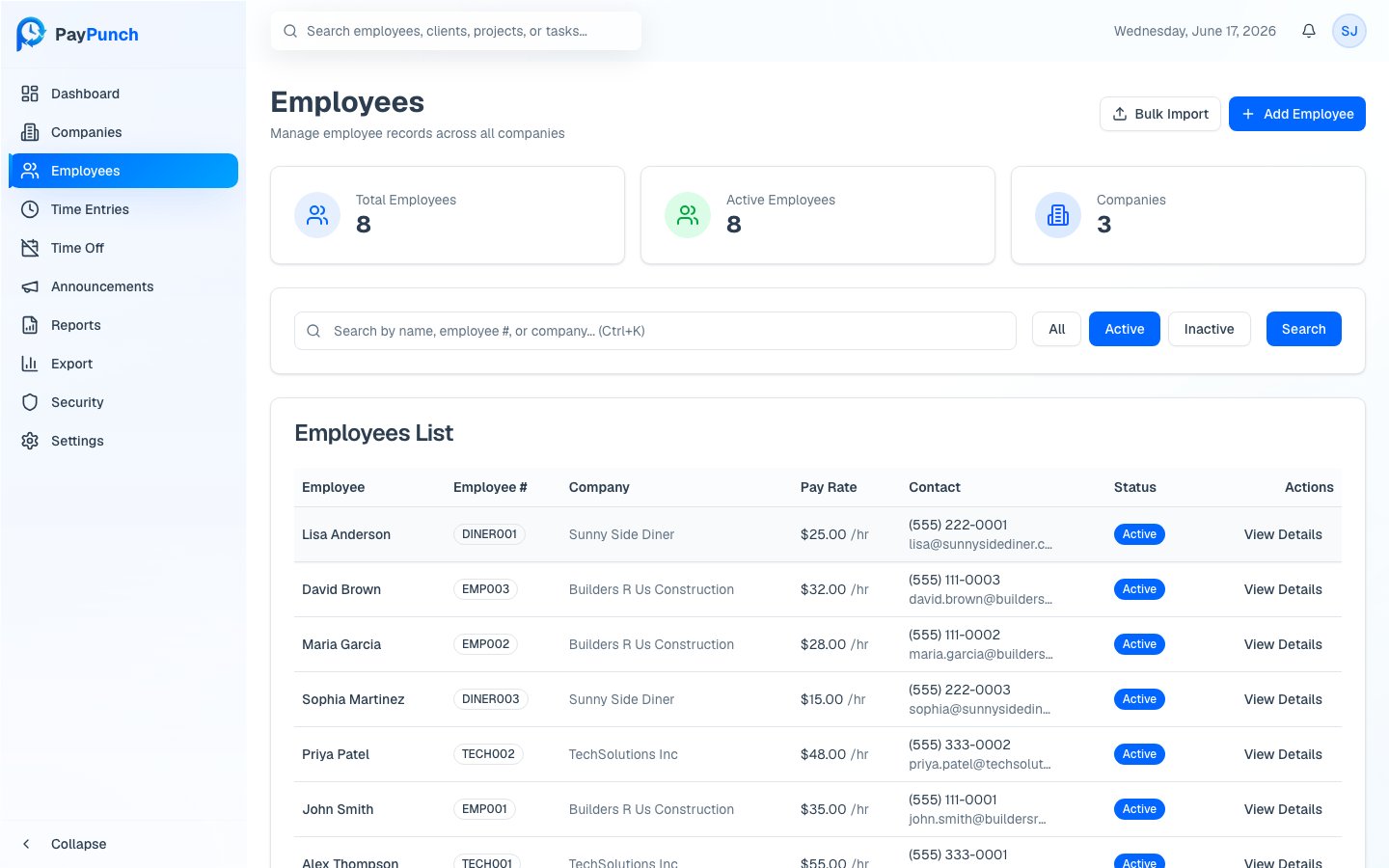Click the plus icon on Add Employee
Image resolution: width=1389 pixels, height=868 pixels.
tap(1248, 114)
